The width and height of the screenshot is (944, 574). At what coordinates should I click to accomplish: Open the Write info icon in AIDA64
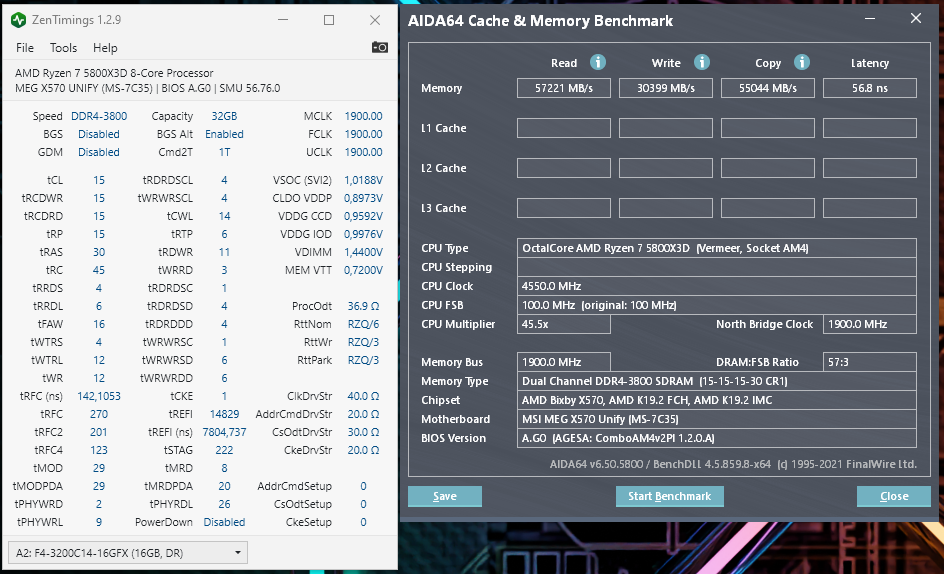tap(701, 62)
